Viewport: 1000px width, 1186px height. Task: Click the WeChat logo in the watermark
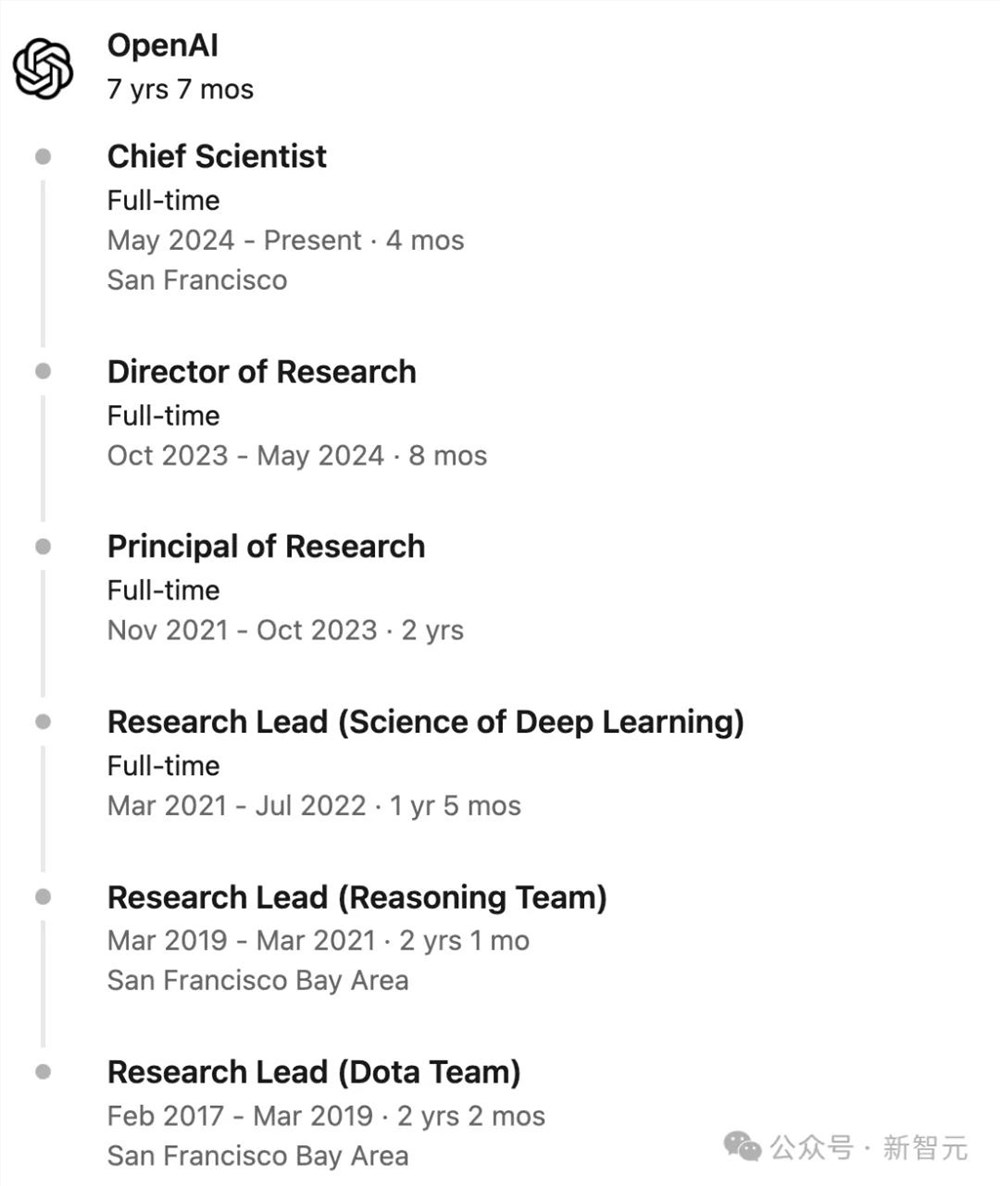[x=743, y=1147]
